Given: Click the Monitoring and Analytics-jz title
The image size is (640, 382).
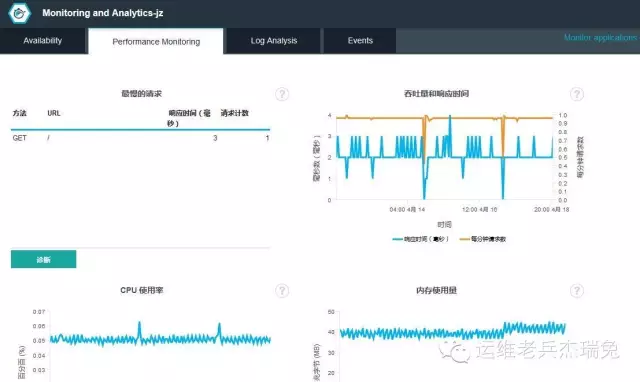Looking at the screenshot, I should point(102,13).
